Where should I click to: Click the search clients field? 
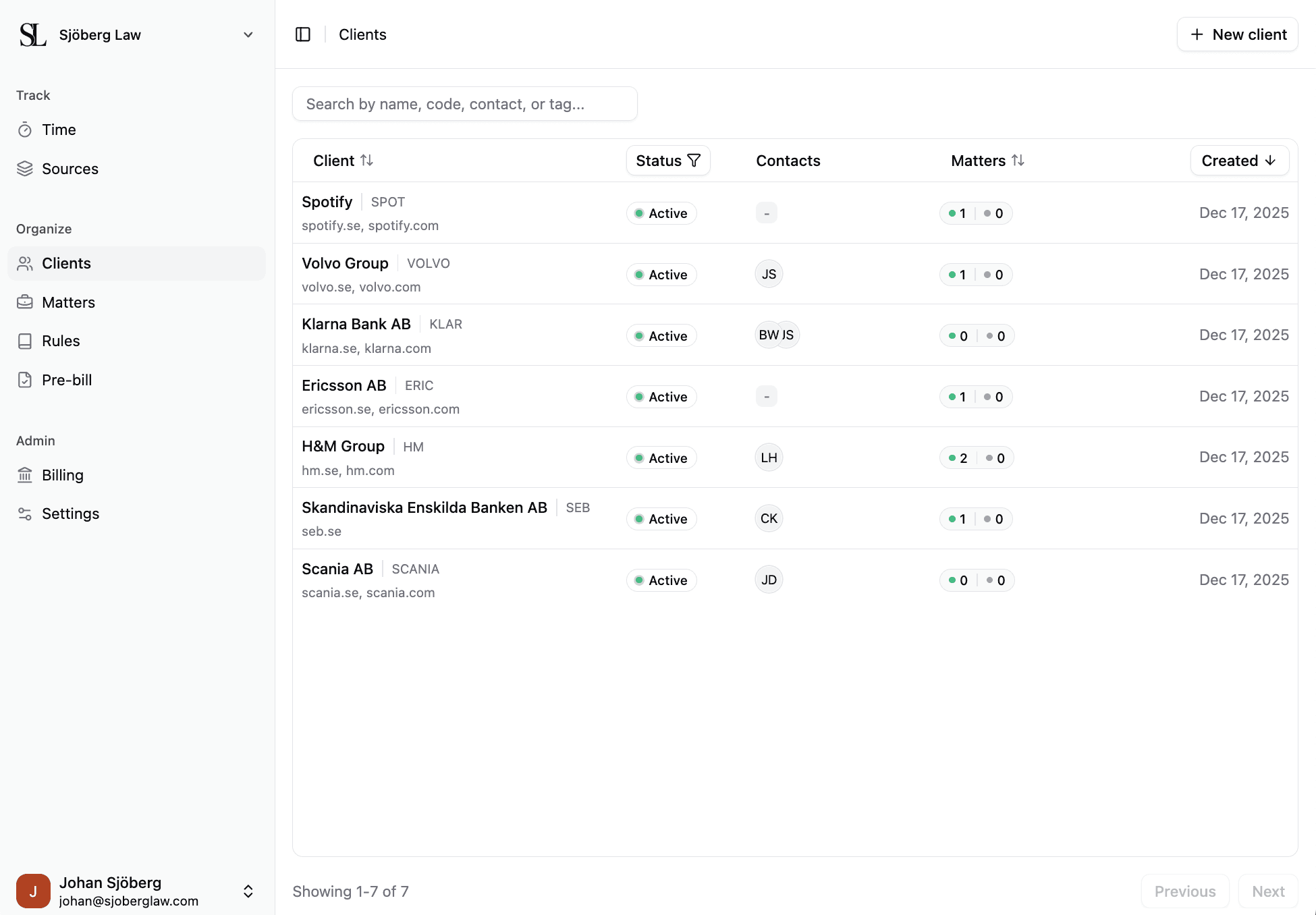point(464,104)
